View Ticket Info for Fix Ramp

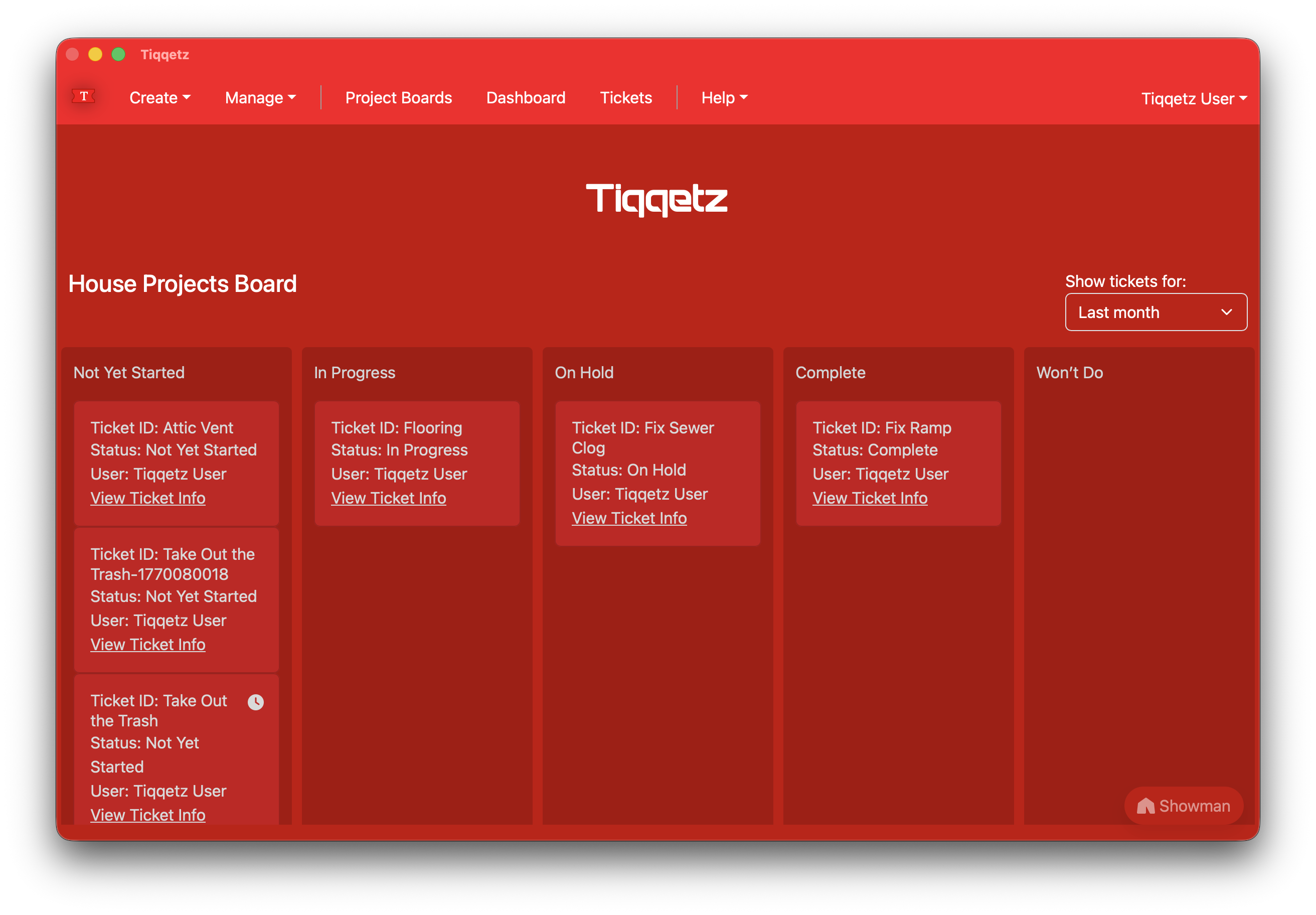point(870,498)
